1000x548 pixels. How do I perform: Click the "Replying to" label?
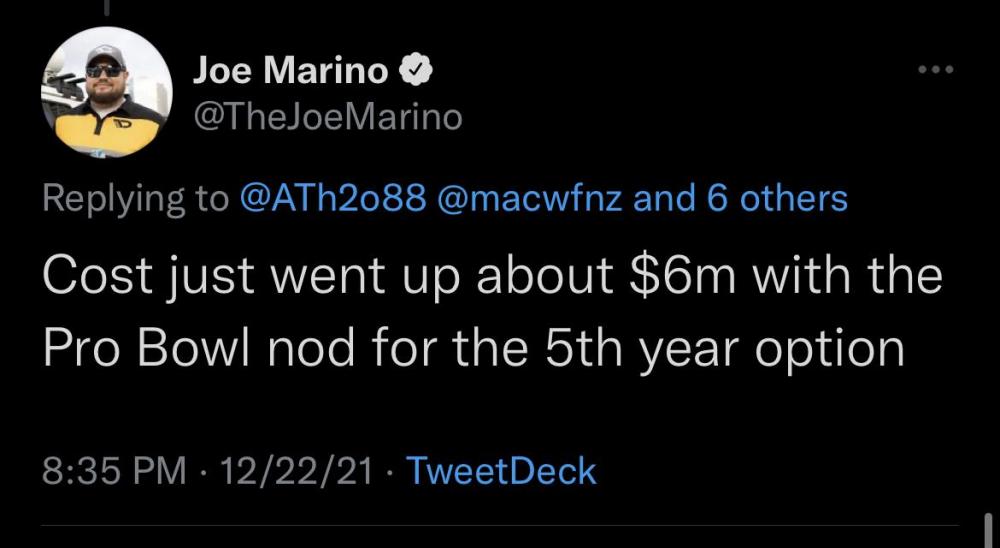tap(134, 198)
